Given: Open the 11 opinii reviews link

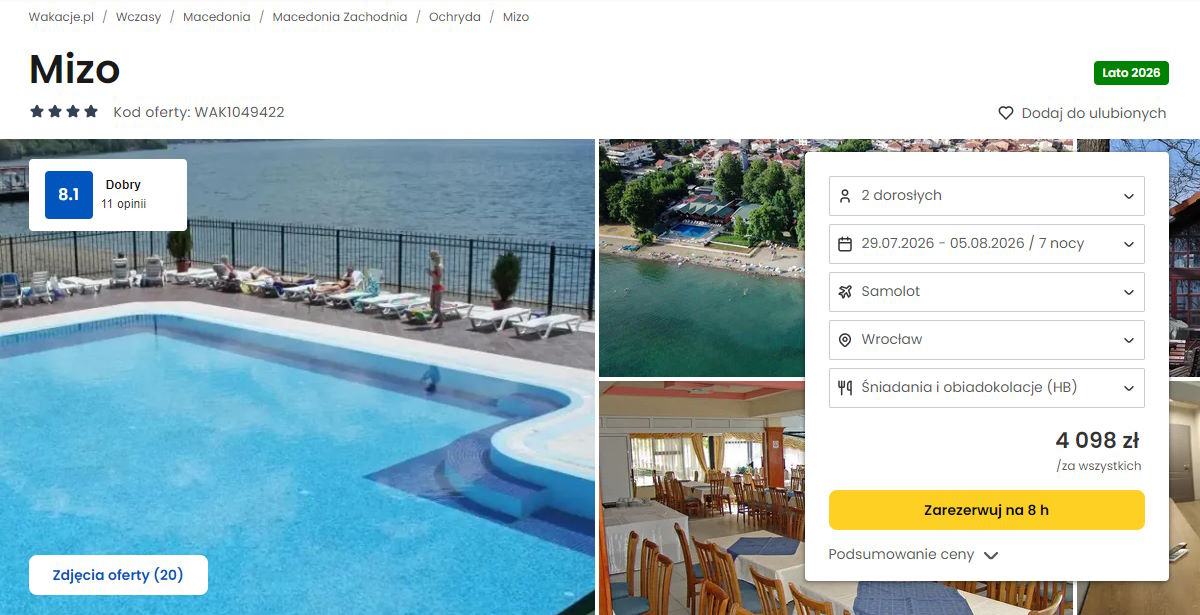Looking at the screenshot, I should click(124, 204).
